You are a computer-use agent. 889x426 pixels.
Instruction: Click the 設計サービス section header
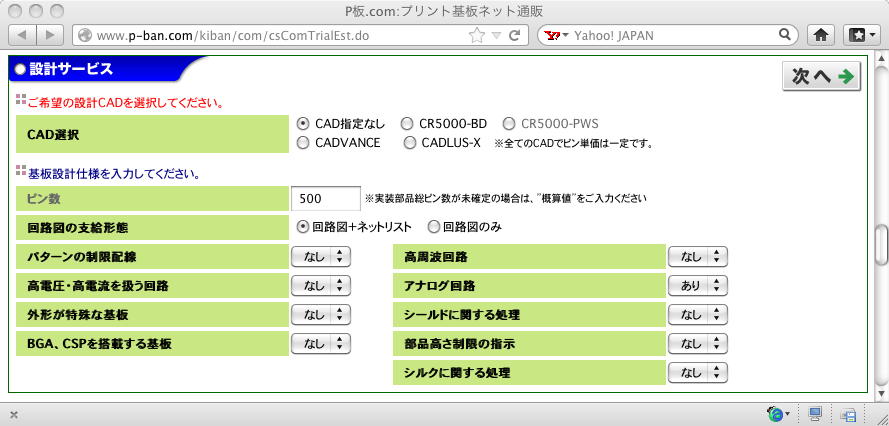coord(108,69)
